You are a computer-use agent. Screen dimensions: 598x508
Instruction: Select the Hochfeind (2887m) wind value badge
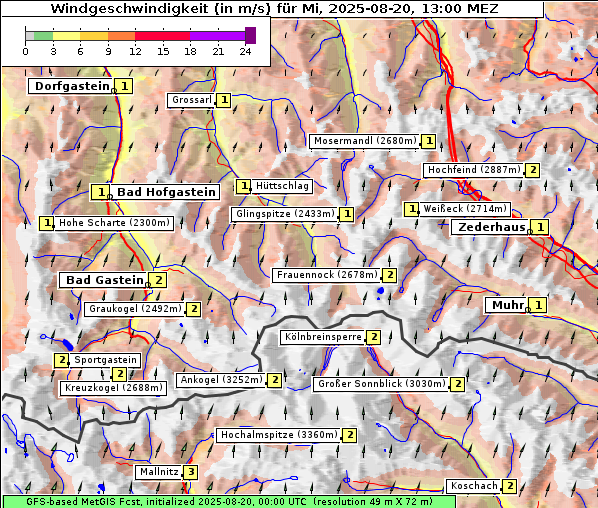533,170
